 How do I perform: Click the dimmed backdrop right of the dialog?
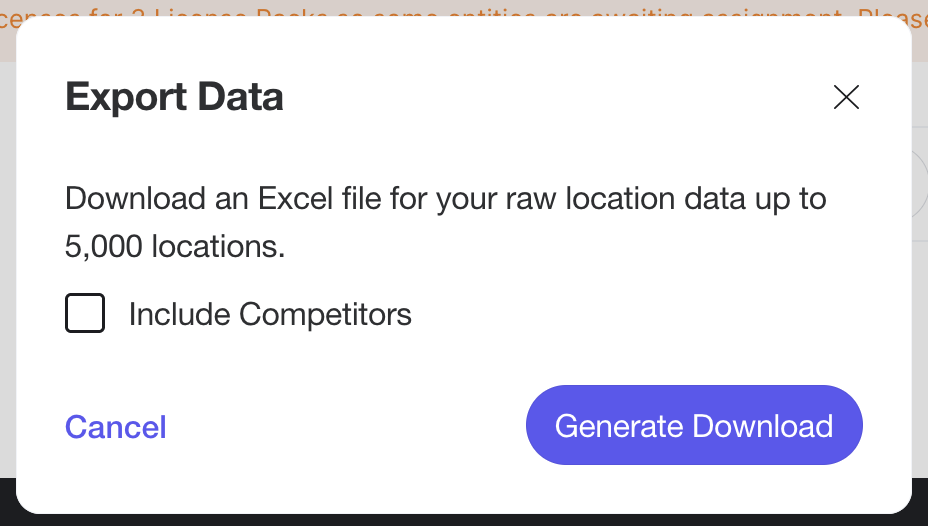920,300
